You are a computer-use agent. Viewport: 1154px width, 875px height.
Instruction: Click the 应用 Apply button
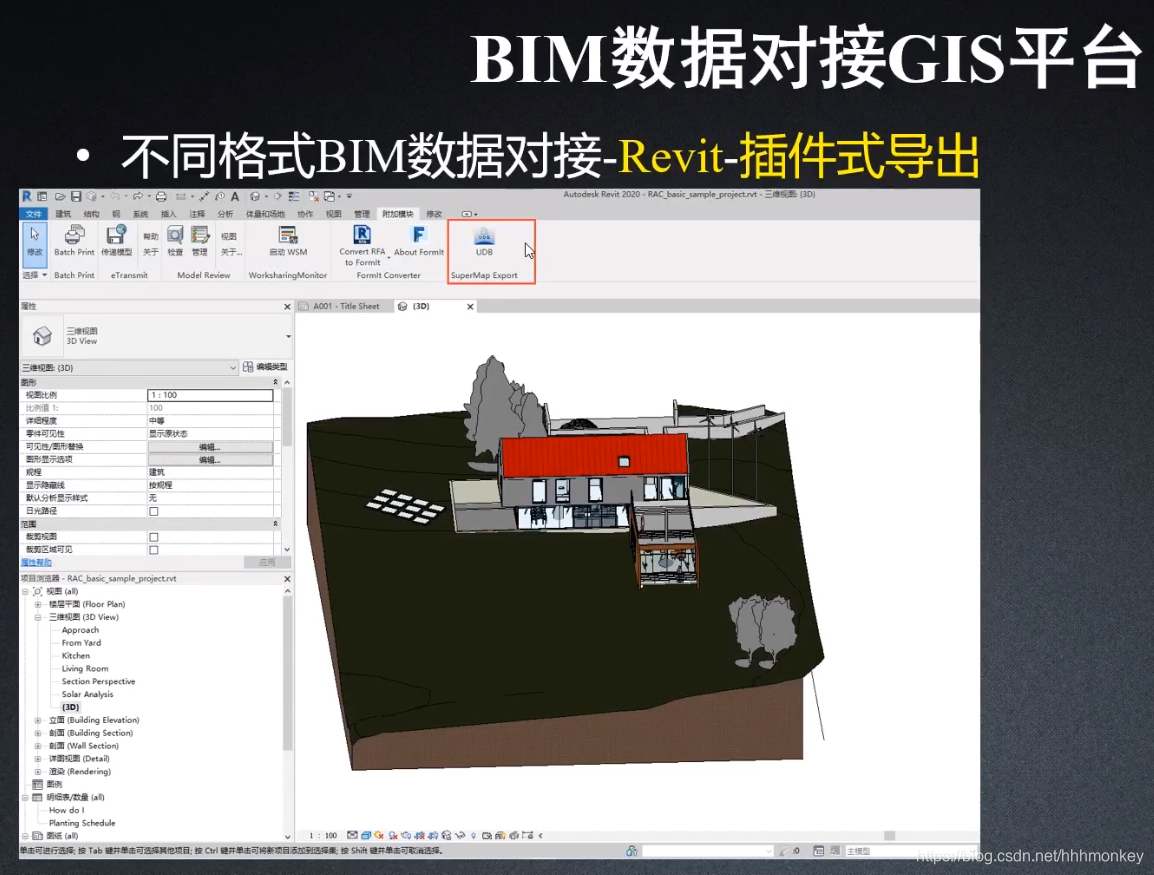(267, 562)
